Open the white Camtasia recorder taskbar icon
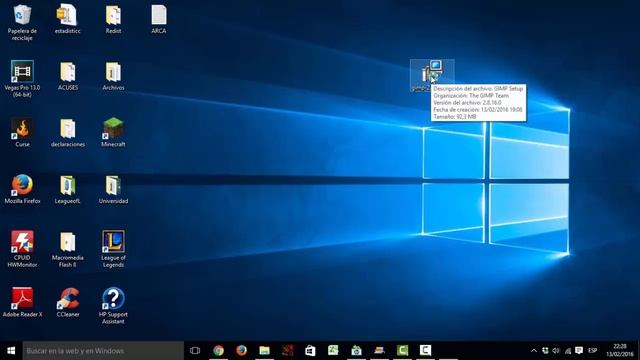 click(425, 351)
